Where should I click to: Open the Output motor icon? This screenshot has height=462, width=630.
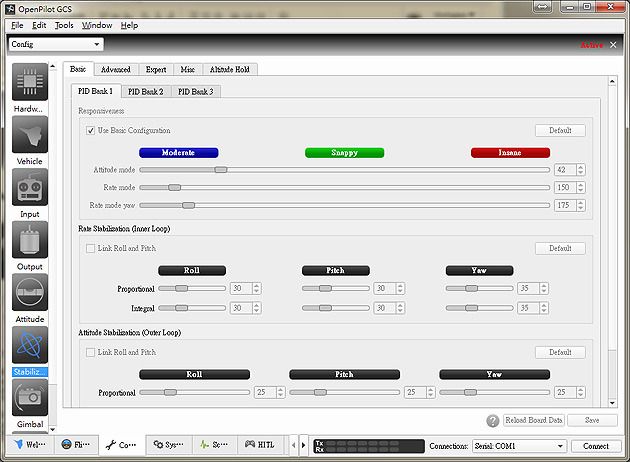click(30, 239)
